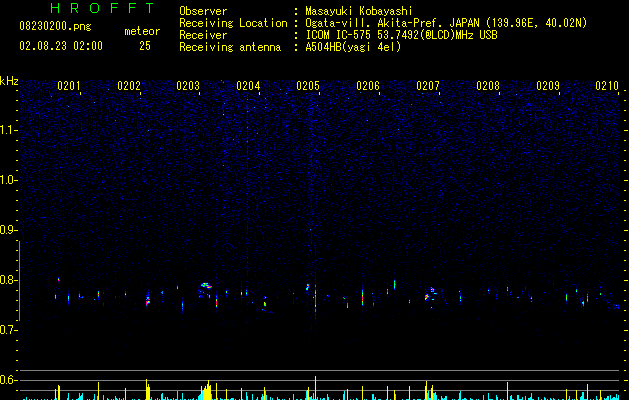
Task: Click the 0208 time marker
Action: 488,86
